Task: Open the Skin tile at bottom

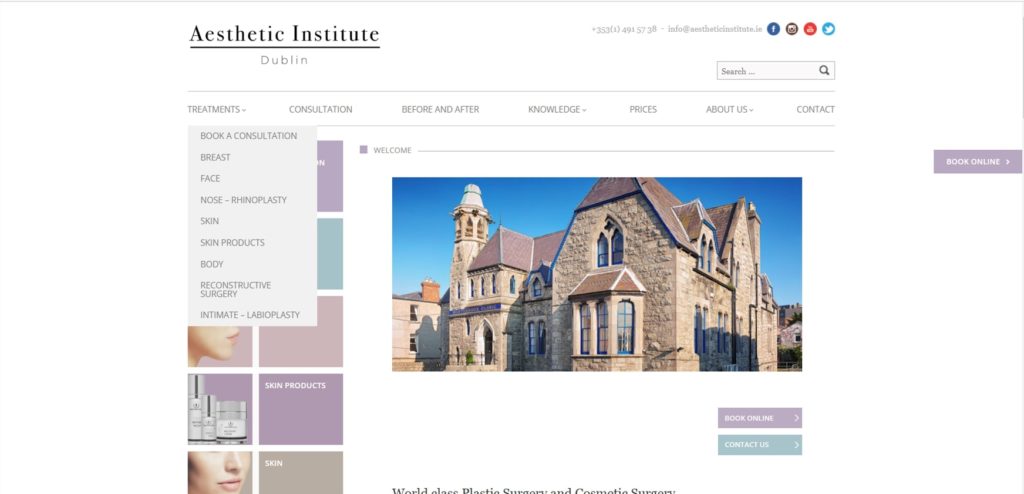Action: pos(300,472)
